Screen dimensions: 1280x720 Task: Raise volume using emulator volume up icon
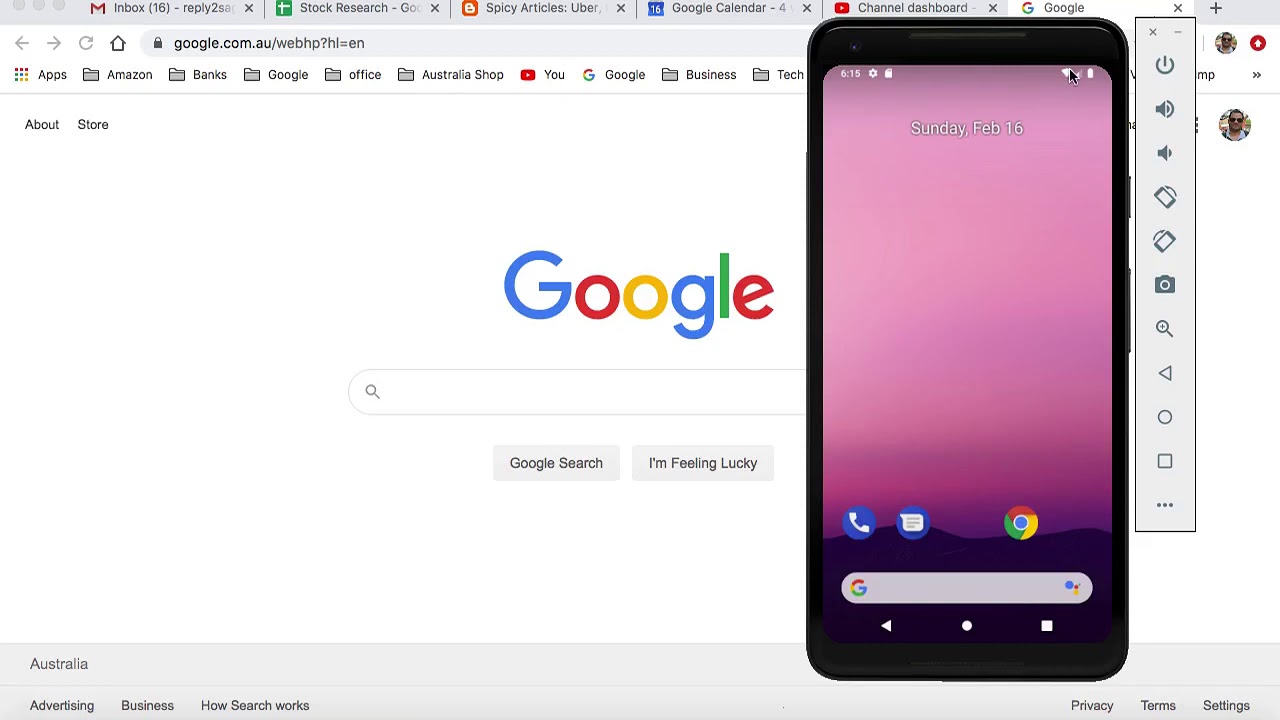[1165, 109]
